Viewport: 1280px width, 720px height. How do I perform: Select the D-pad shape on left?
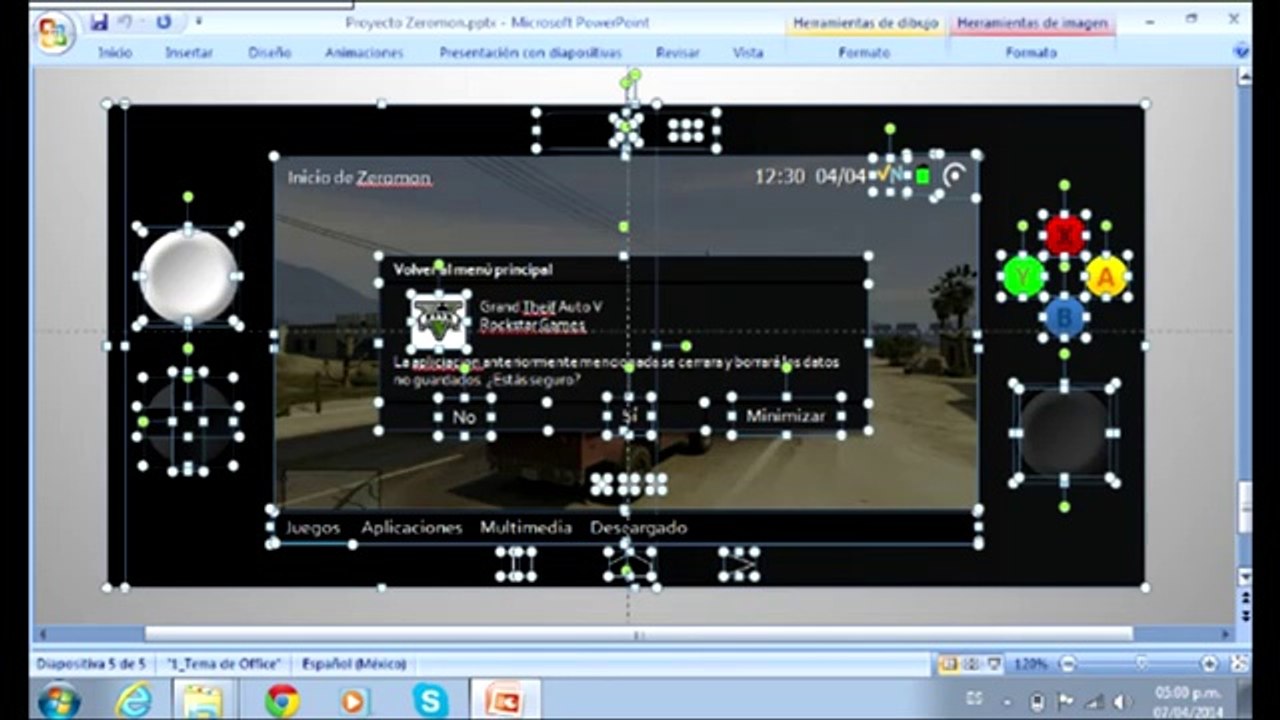tap(188, 421)
